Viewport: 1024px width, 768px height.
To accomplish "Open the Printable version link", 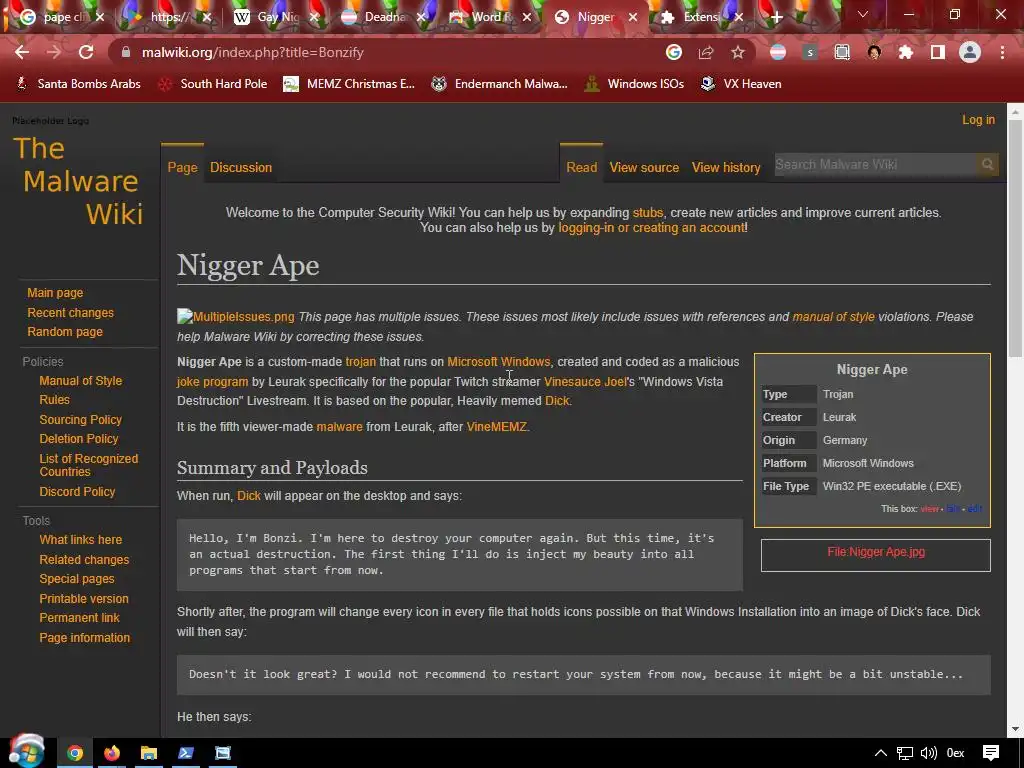I will [x=84, y=598].
